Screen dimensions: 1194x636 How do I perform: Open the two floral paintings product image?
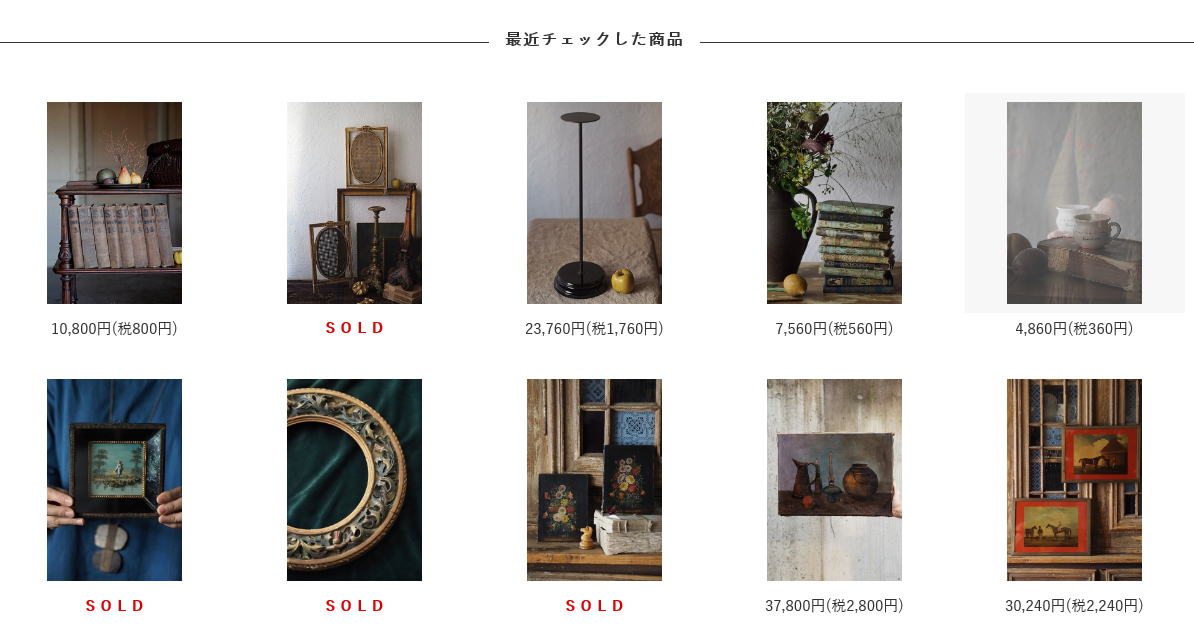coord(594,480)
